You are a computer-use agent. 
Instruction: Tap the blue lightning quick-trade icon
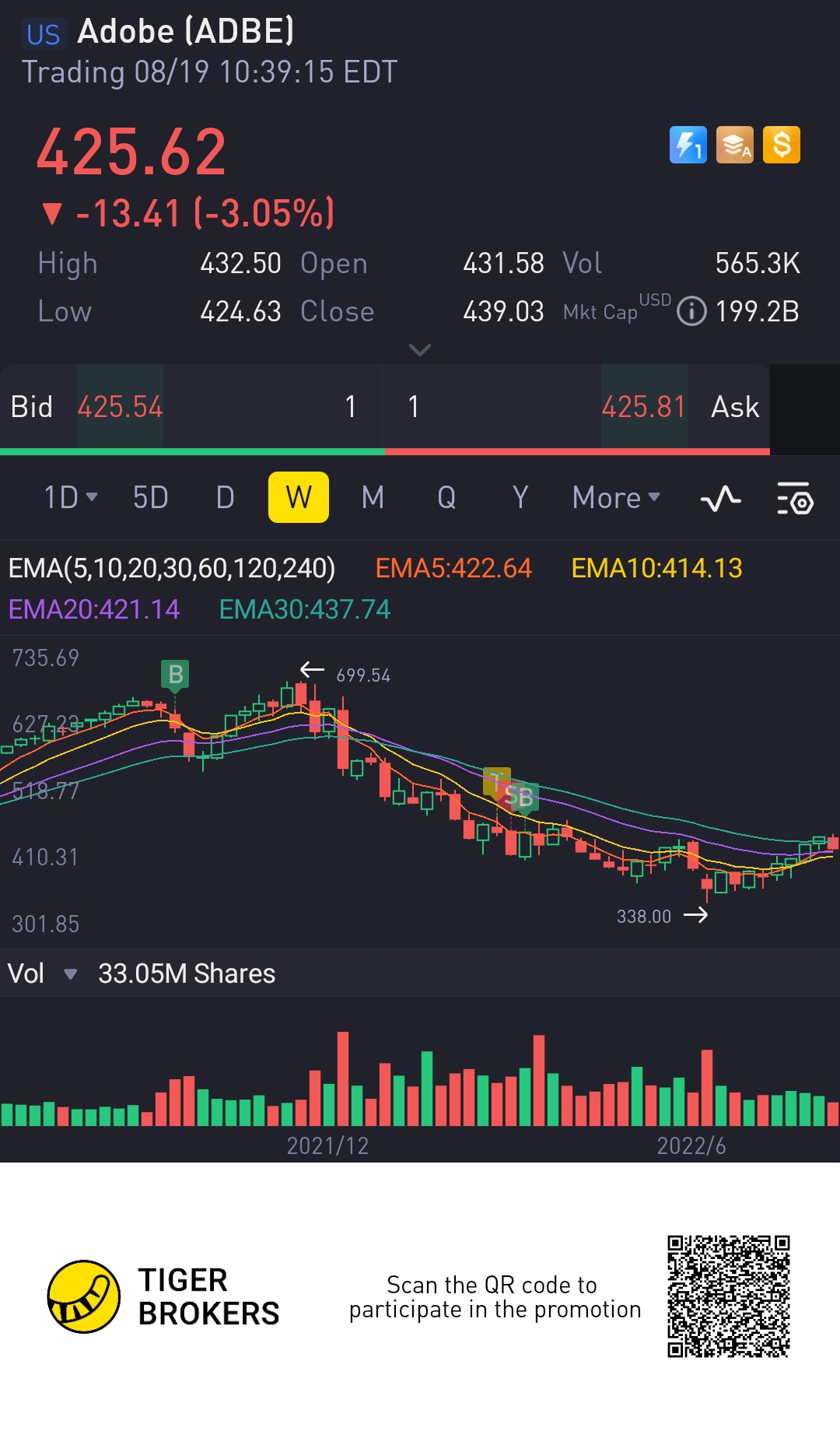pos(688,145)
